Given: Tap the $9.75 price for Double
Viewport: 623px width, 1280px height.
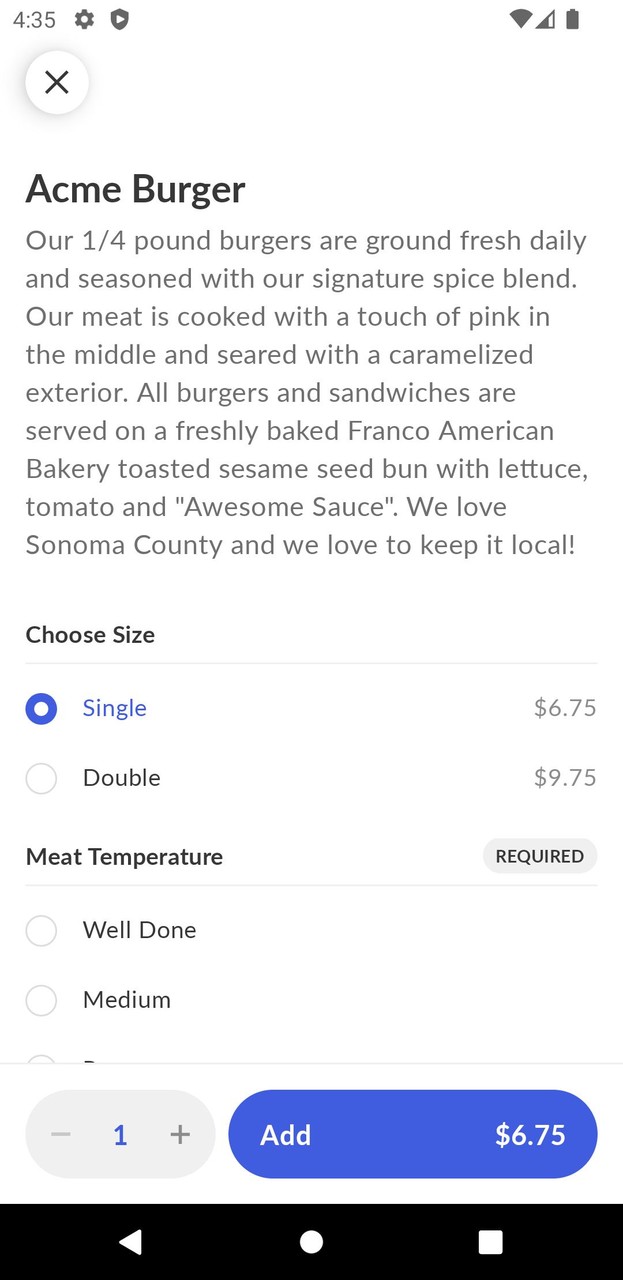Looking at the screenshot, I should [564, 777].
